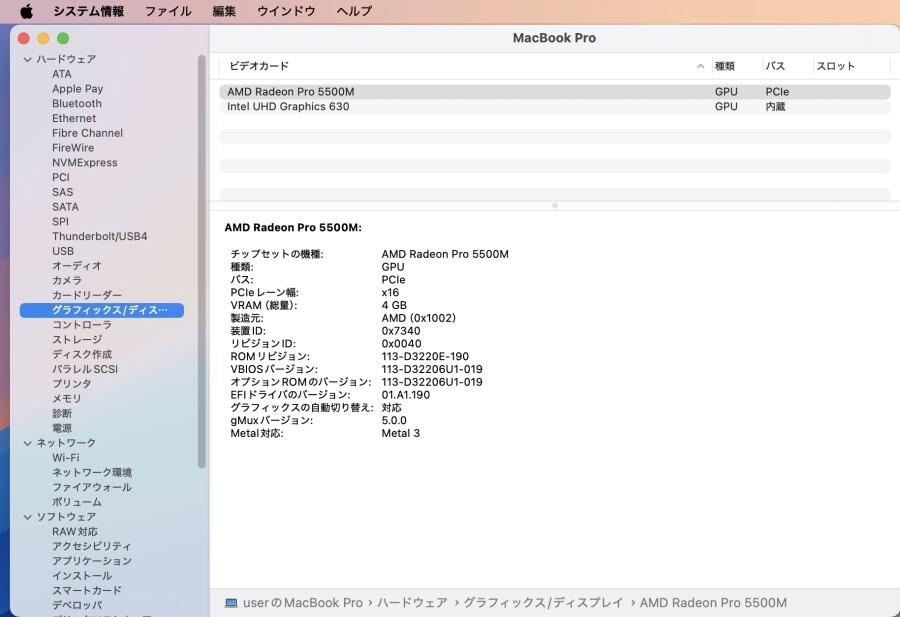Select Ethernet in the sidebar

point(74,118)
